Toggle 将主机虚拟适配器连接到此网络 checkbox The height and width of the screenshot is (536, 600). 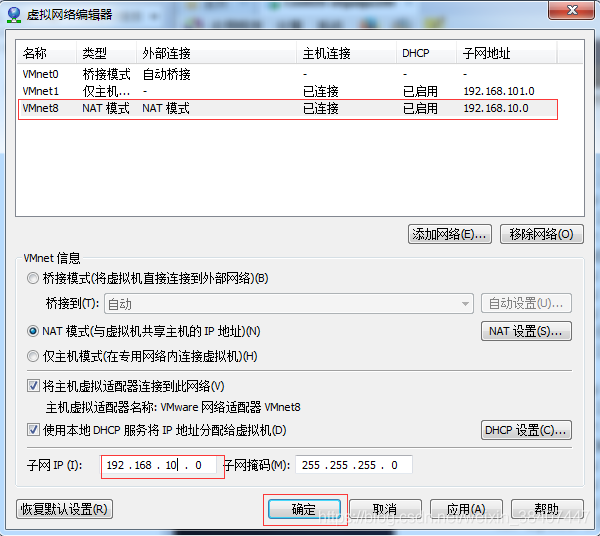point(33,386)
